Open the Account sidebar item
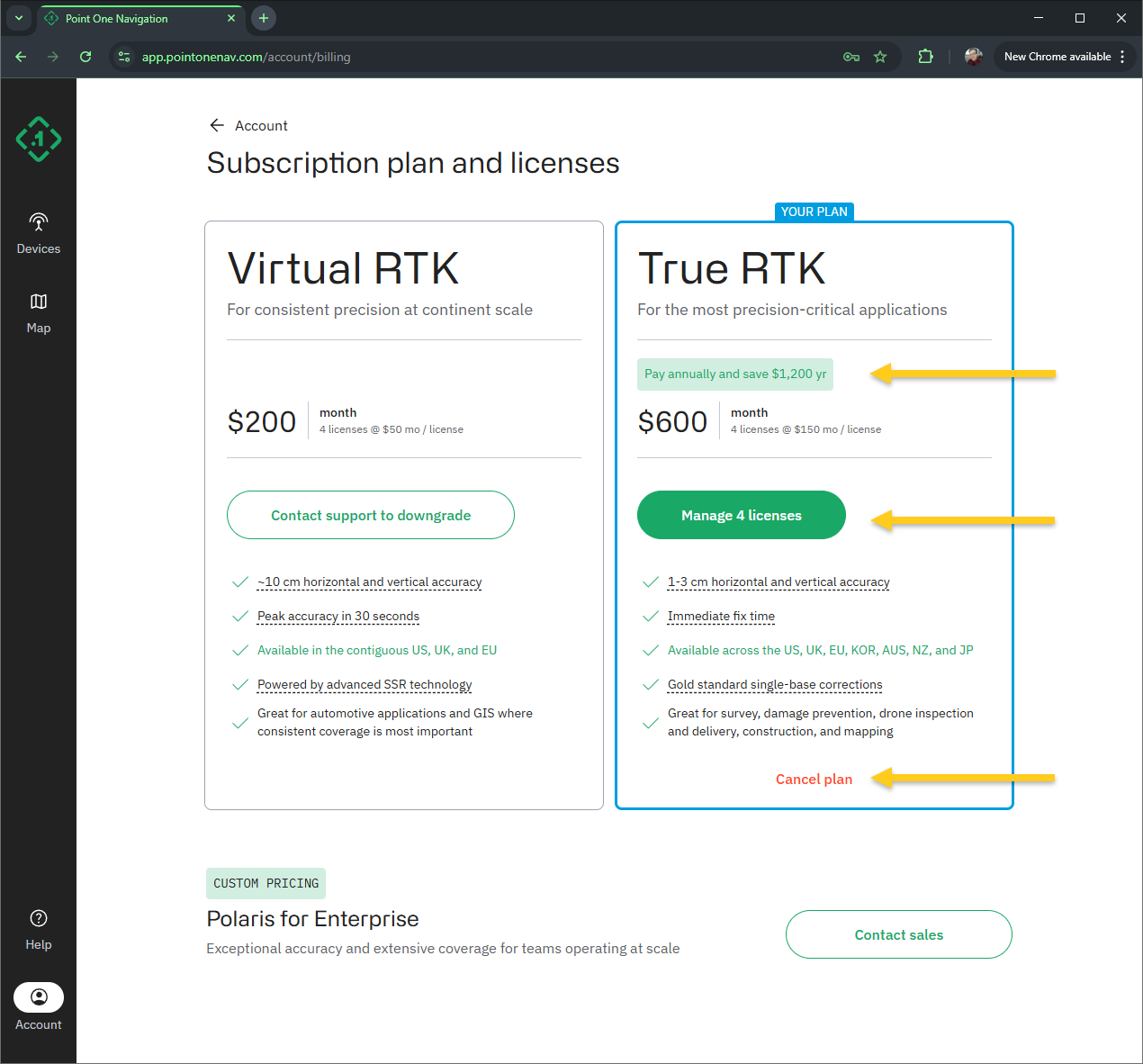The image size is (1143, 1064). pos(39,1006)
